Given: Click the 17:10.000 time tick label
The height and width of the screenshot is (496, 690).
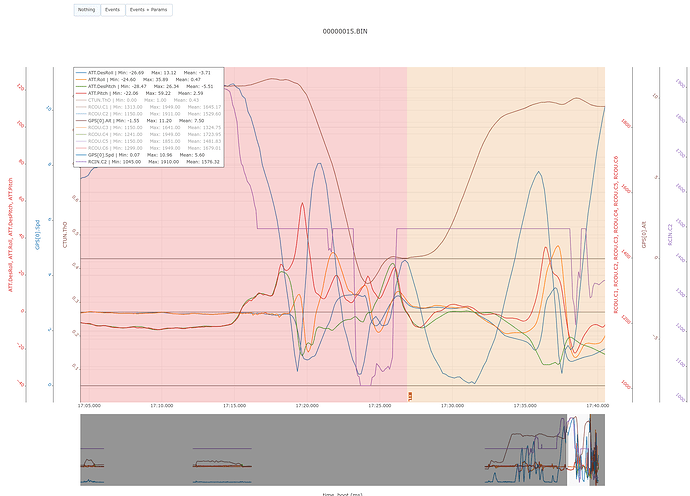Looking at the screenshot, I should point(161,406).
